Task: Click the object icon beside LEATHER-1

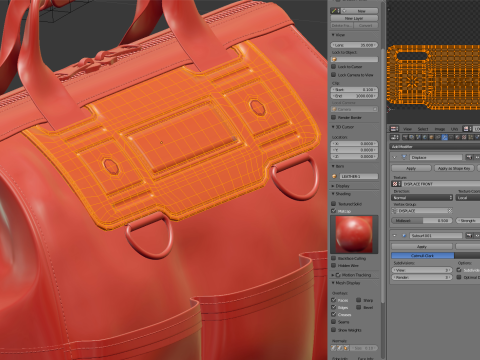Action: point(334,176)
